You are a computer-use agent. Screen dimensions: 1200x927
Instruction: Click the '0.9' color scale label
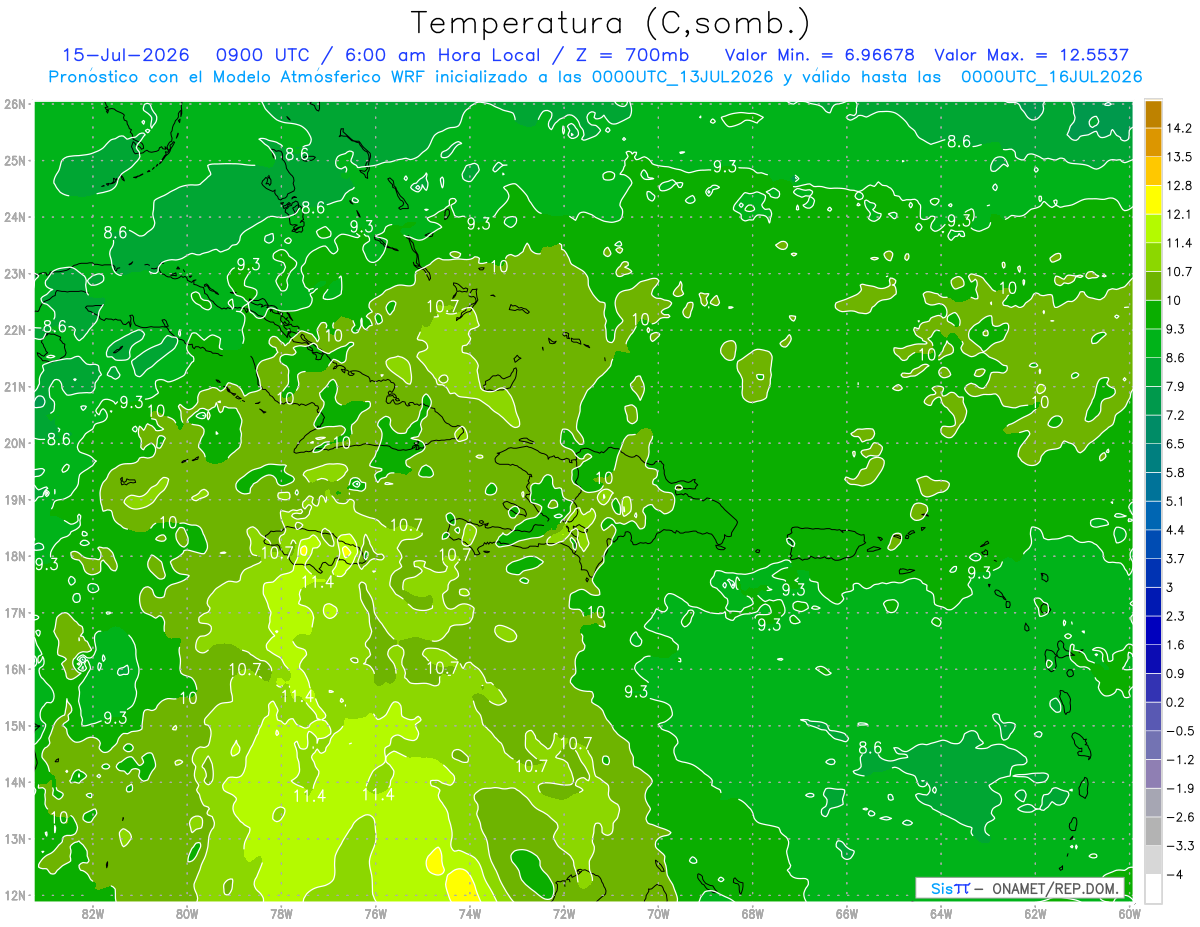tap(1176, 673)
